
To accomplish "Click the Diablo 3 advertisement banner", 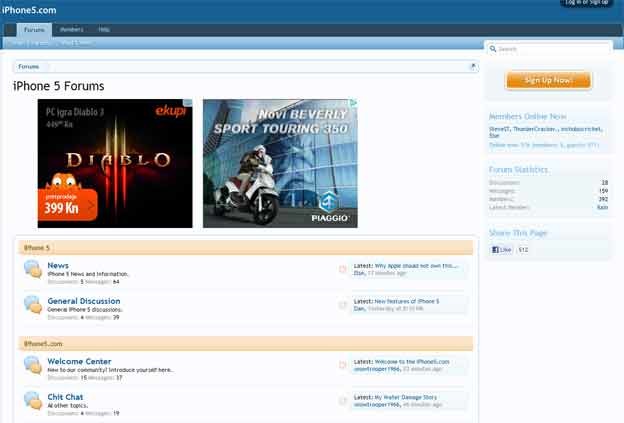I will (x=115, y=163).
